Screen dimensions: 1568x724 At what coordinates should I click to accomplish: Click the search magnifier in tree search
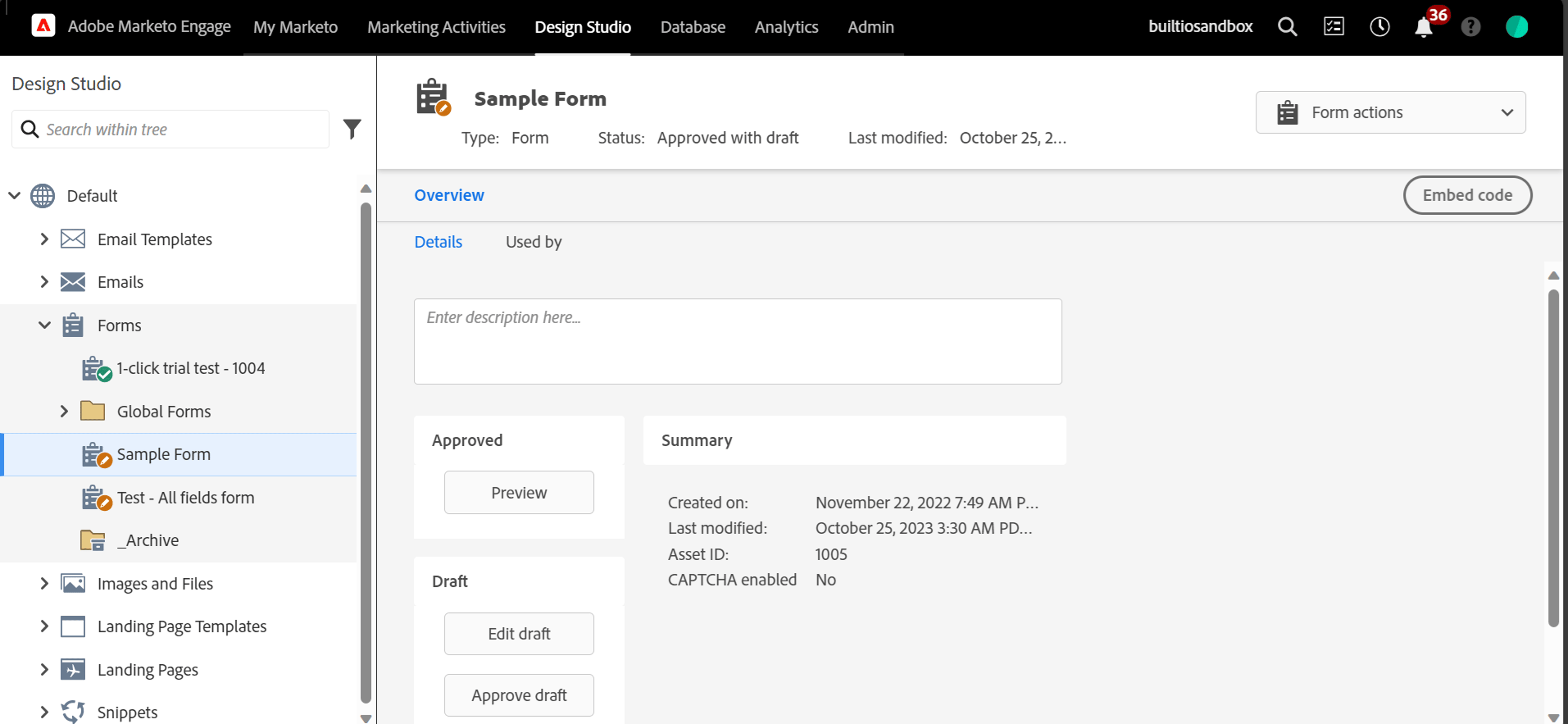[x=29, y=128]
